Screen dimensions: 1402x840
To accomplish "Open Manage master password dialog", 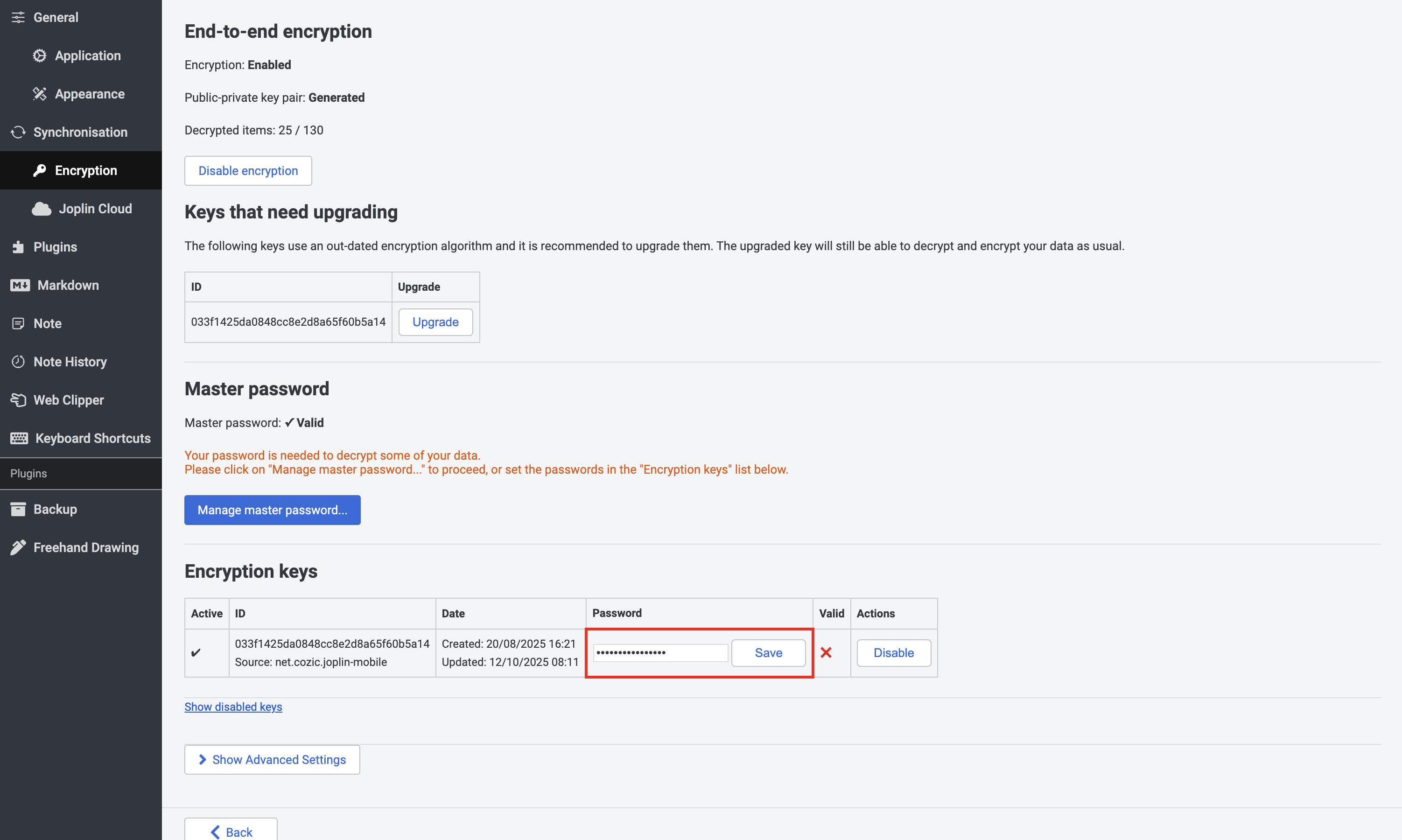I will coord(272,510).
